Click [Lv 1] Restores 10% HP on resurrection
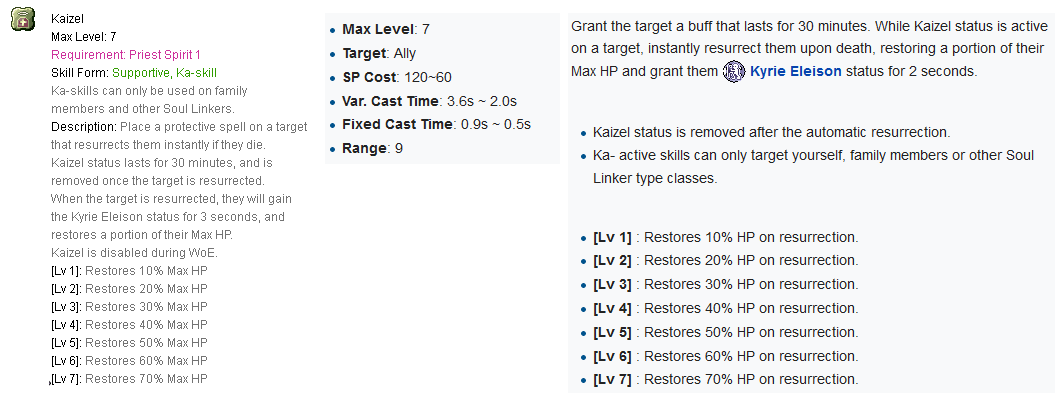 tap(725, 237)
